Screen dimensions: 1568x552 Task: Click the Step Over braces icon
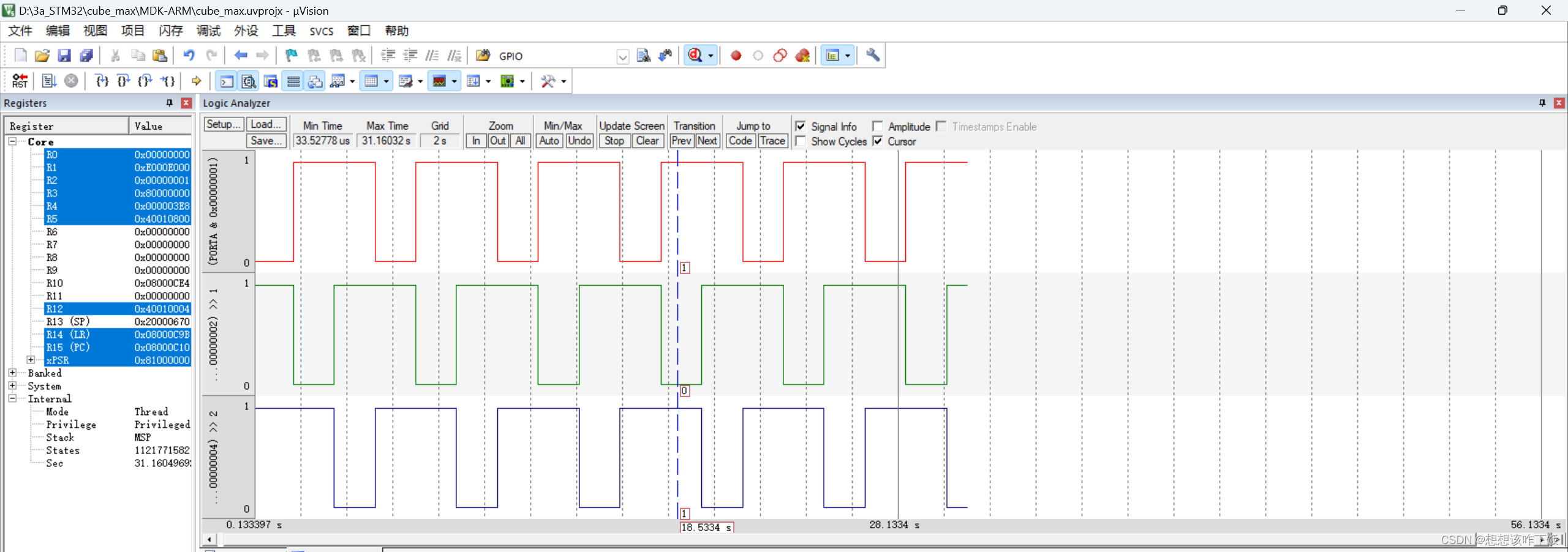124,81
